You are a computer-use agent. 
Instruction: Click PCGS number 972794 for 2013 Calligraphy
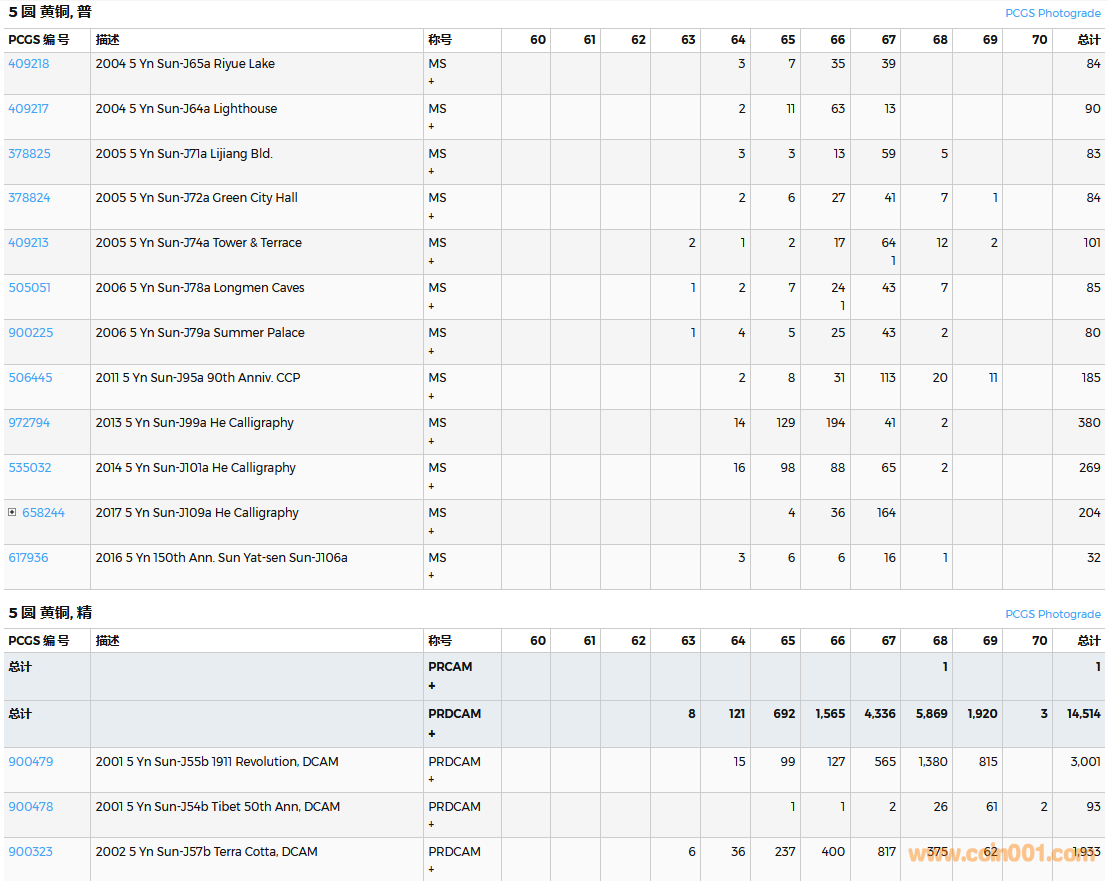coord(29,423)
